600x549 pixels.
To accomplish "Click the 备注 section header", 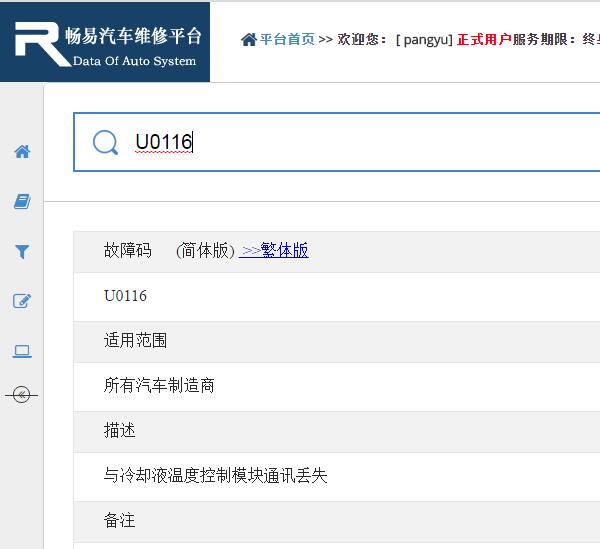I will 119,521.
